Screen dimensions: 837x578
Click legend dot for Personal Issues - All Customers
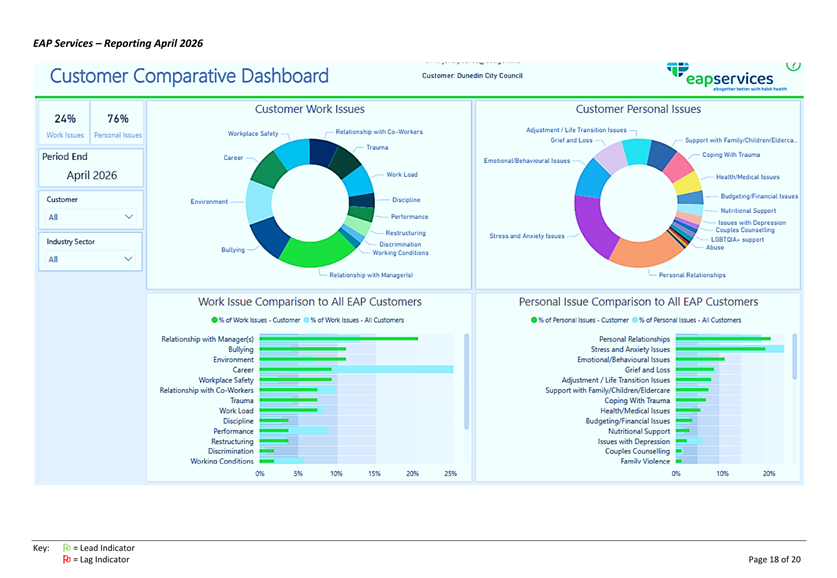[635, 320]
